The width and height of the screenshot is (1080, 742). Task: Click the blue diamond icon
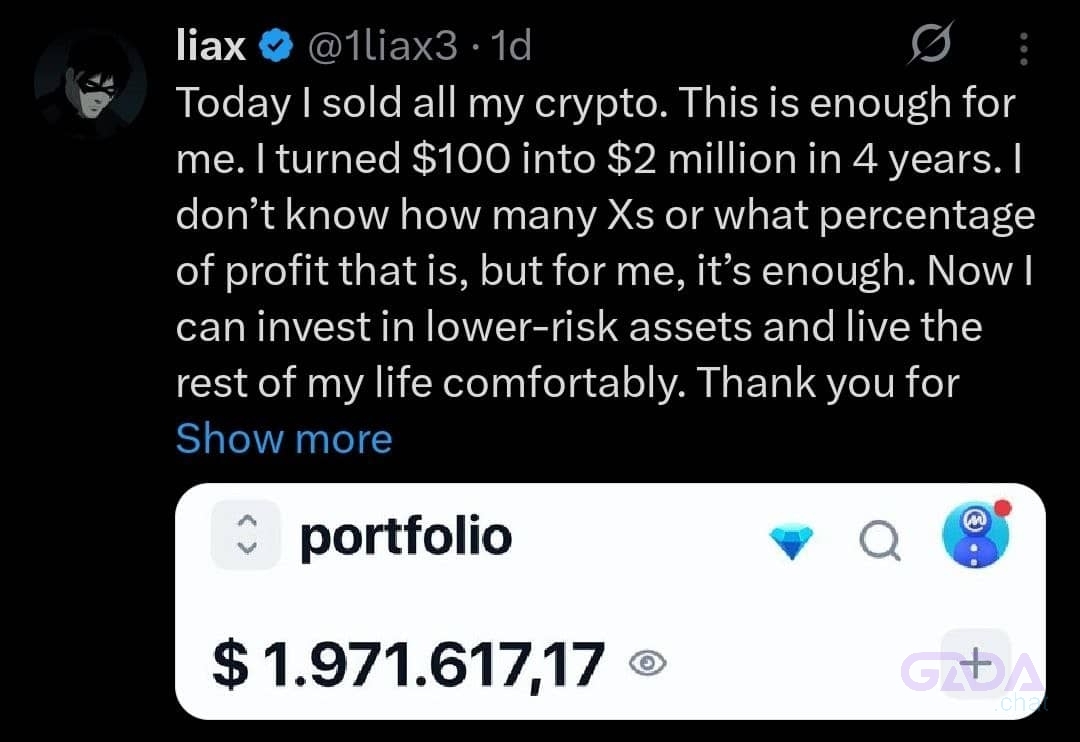pos(791,540)
